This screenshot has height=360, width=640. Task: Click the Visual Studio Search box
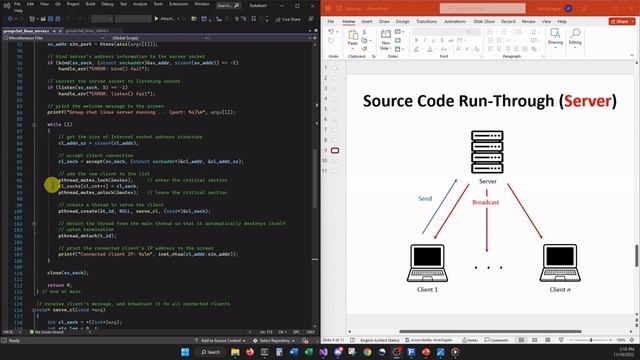228,6
